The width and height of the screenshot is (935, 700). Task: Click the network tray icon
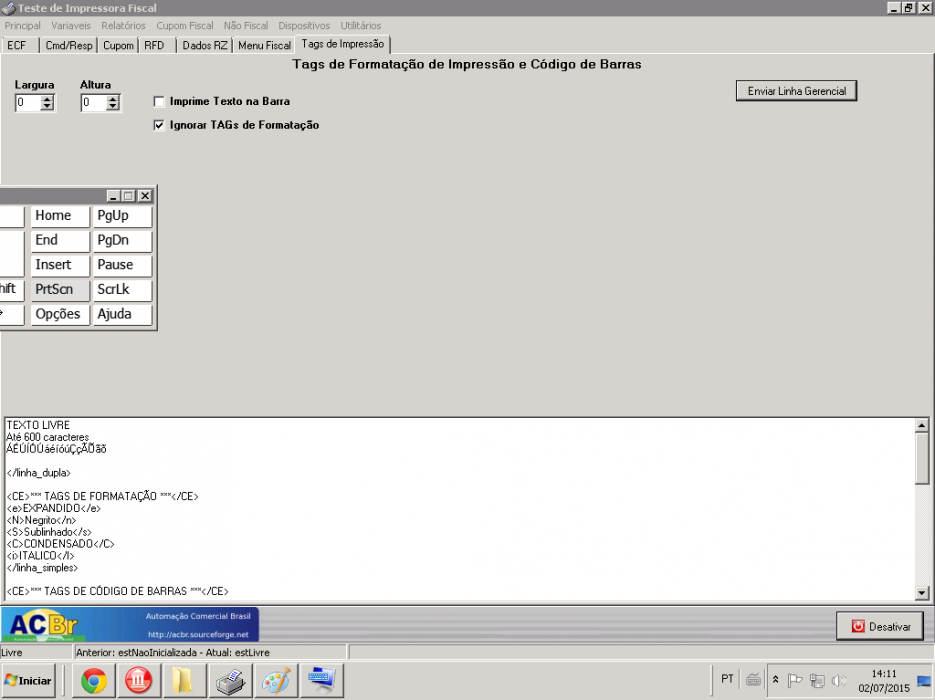pos(817,680)
